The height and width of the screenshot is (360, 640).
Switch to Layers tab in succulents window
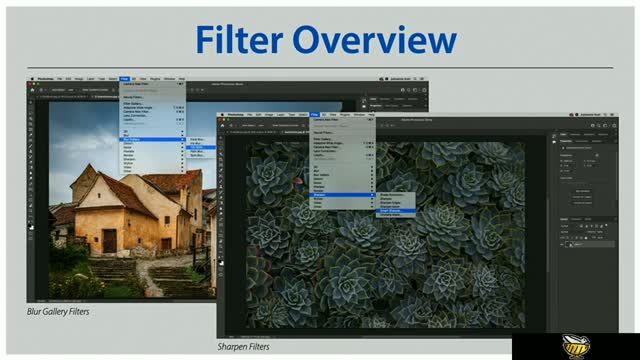point(564,219)
